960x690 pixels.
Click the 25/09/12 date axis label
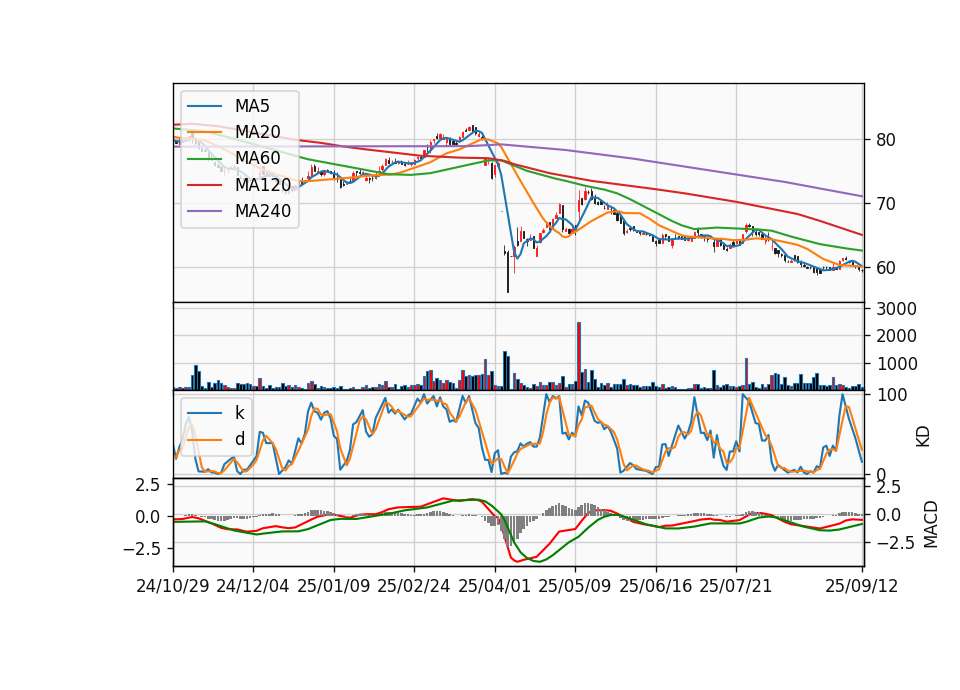click(861, 586)
